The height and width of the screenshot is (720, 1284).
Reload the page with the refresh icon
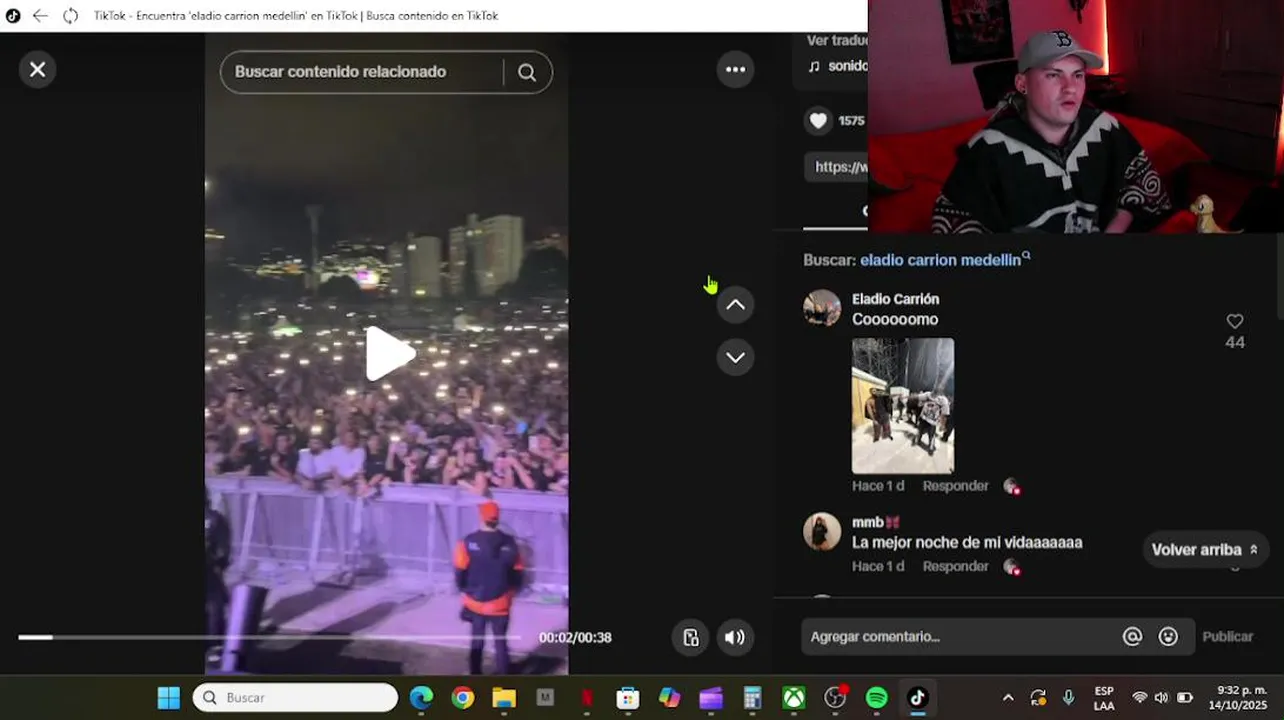click(x=70, y=16)
